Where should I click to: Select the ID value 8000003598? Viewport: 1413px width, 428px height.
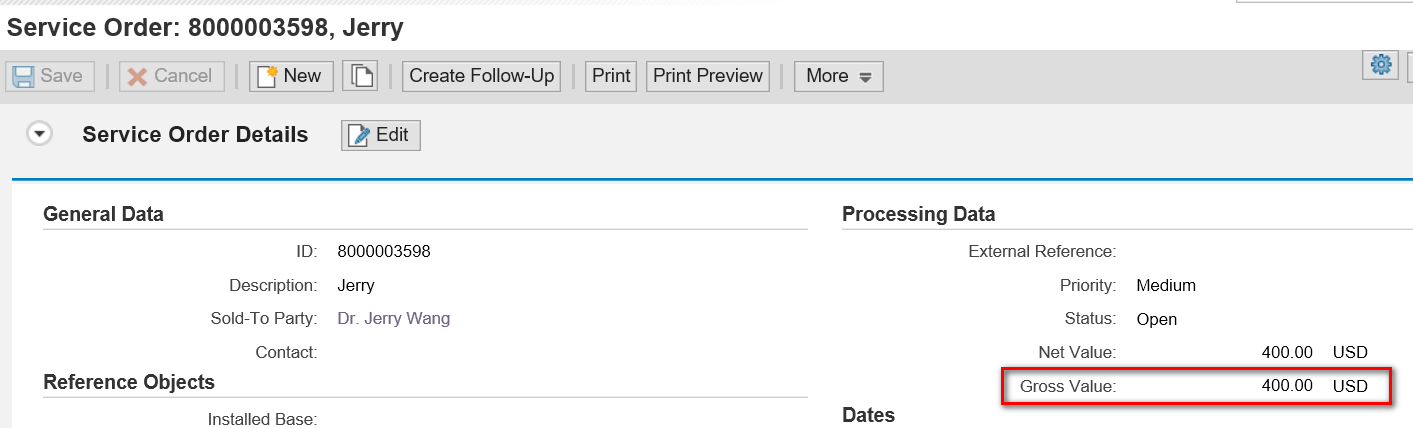pyautogui.click(x=384, y=251)
